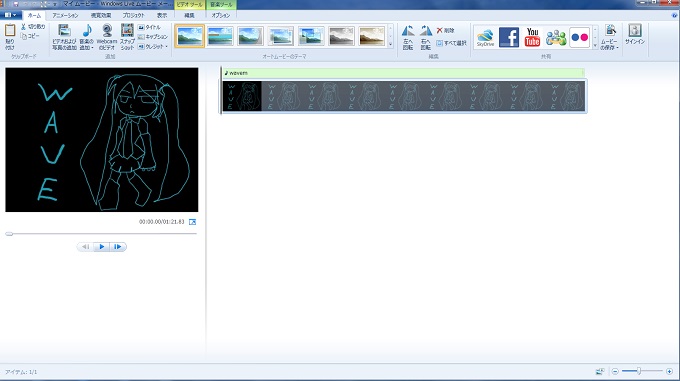Click the WAVE preview monitor image
The height and width of the screenshot is (381, 680).
click(101, 140)
